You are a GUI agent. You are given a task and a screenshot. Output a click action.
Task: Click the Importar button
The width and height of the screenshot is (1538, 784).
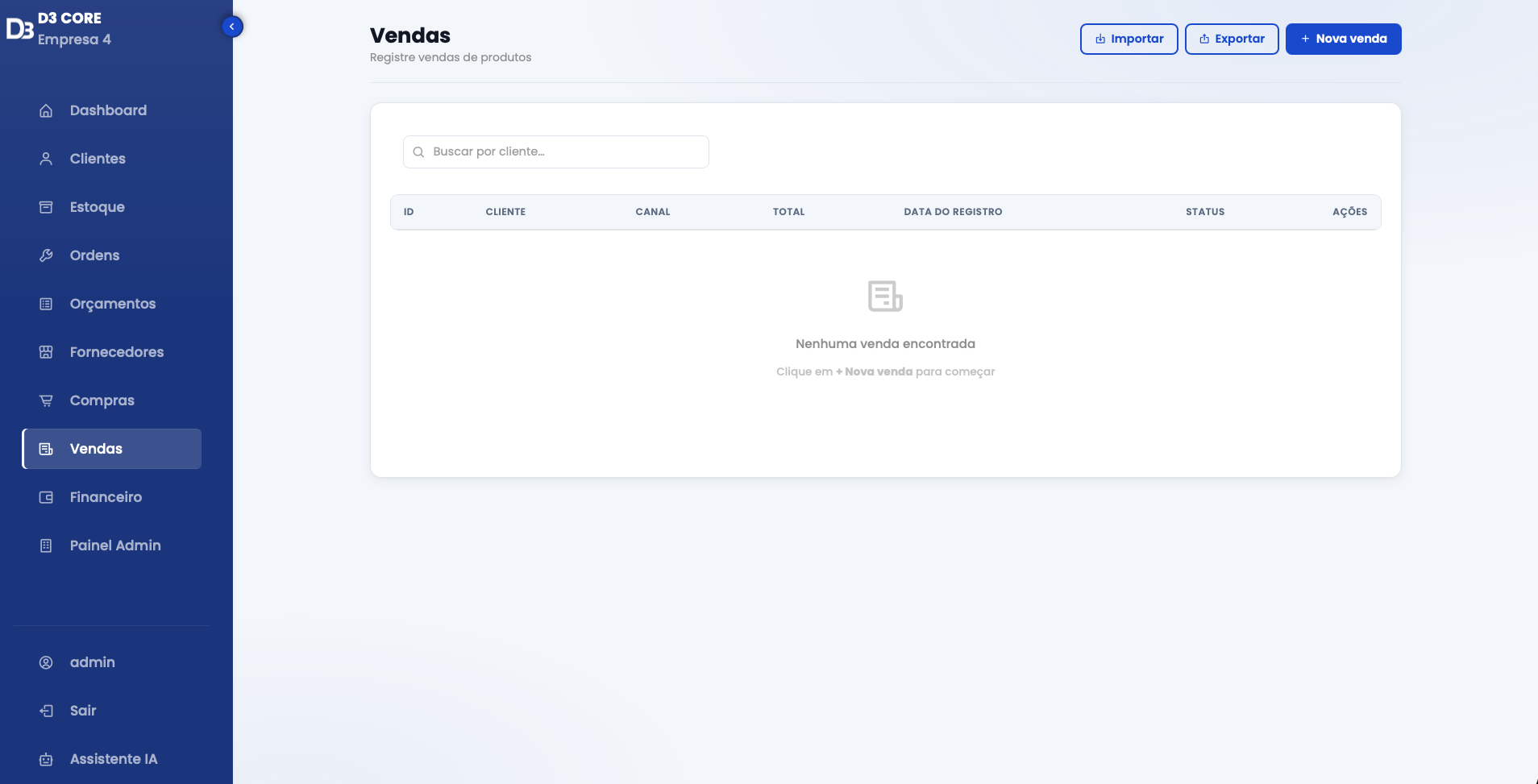[1129, 39]
